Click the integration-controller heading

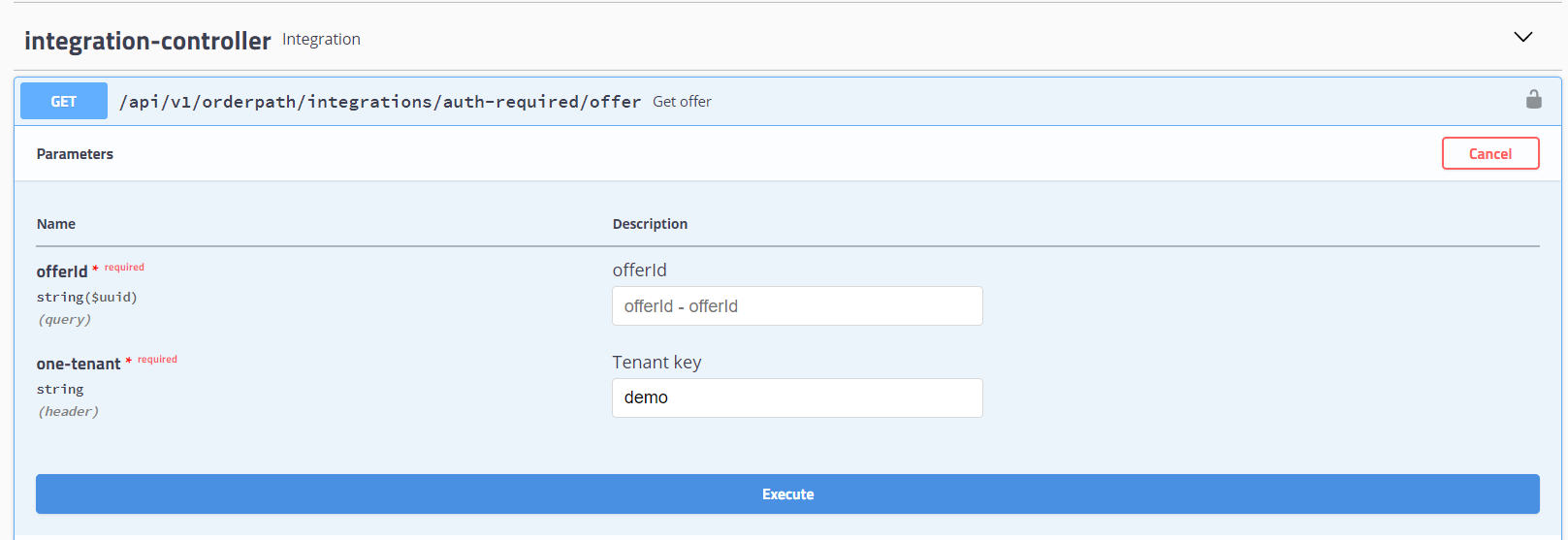pyautogui.click(x=147, y=41)
